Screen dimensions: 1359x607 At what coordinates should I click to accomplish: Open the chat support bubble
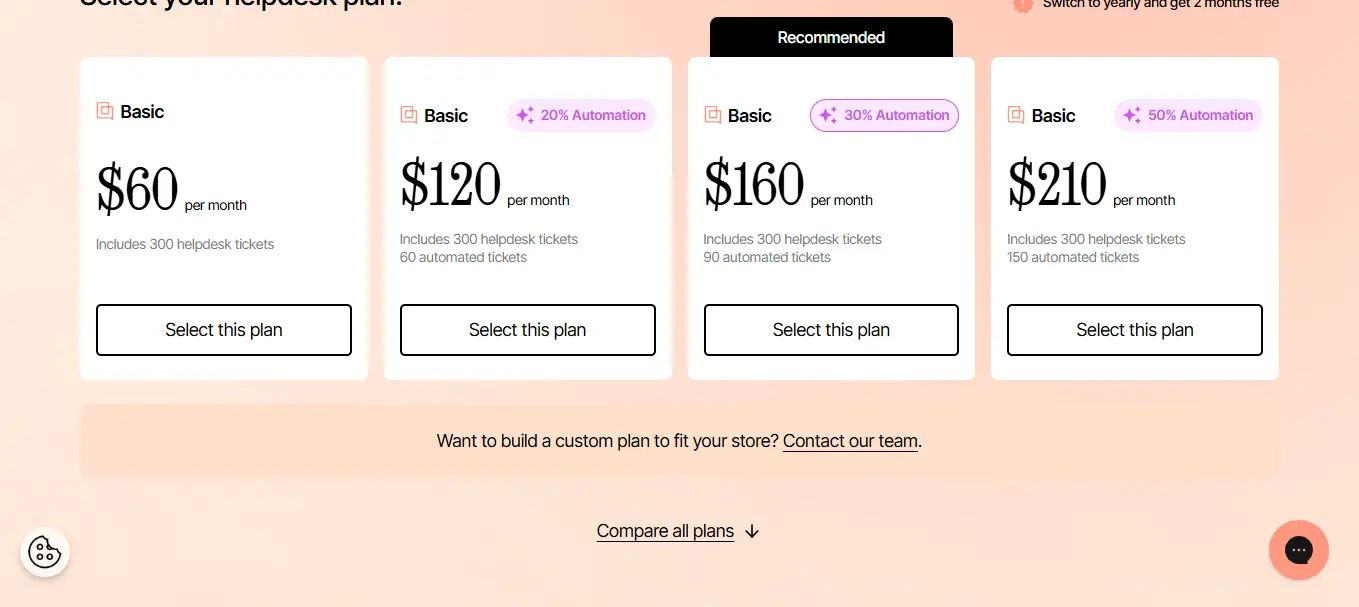pos(1298,550)
